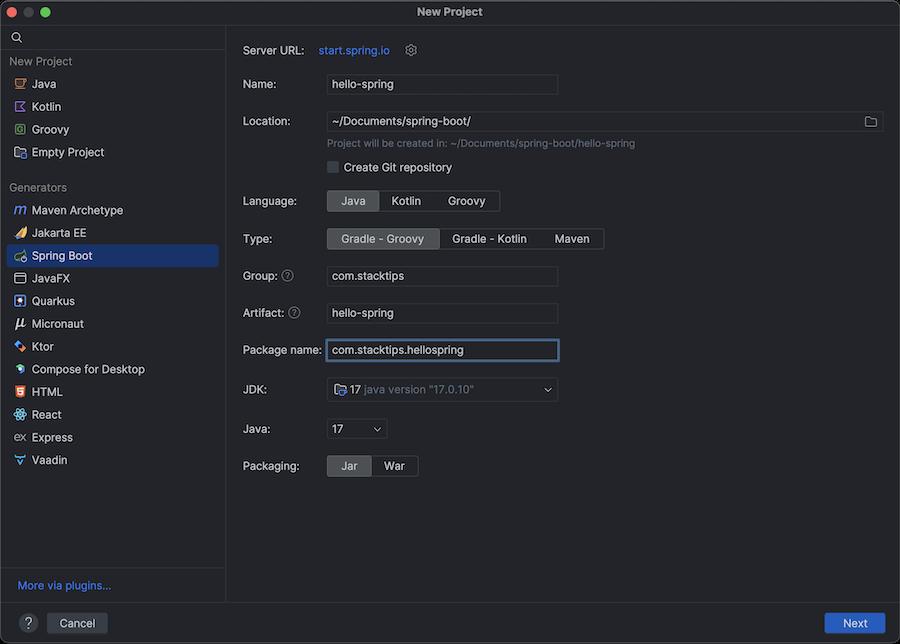The height and width of the screenshot is (644, 900).
Task: Browse for location with folder icon
Action: tap(871, 121)
